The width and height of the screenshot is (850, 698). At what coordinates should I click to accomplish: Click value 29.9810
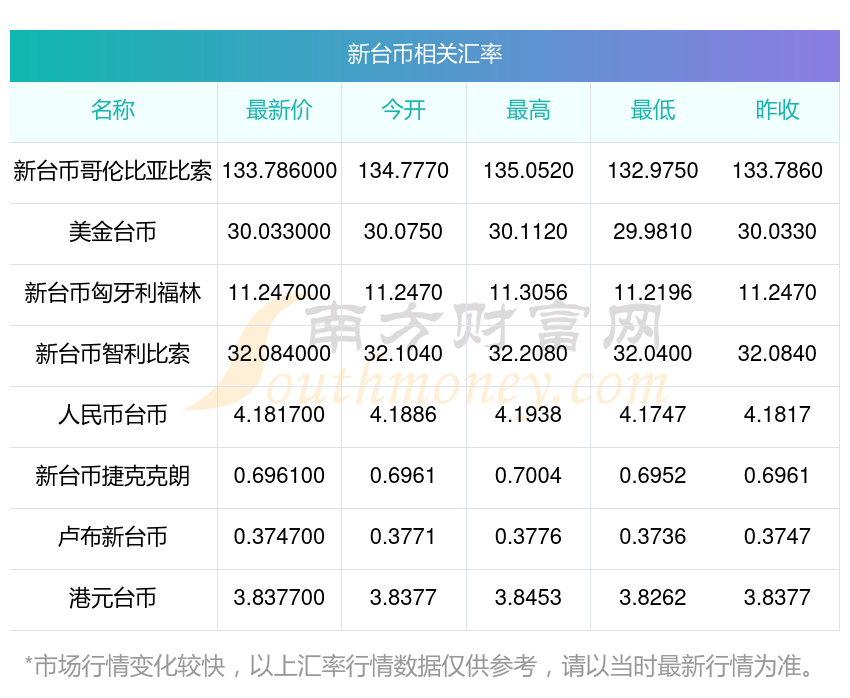click(x=653, y=232)
